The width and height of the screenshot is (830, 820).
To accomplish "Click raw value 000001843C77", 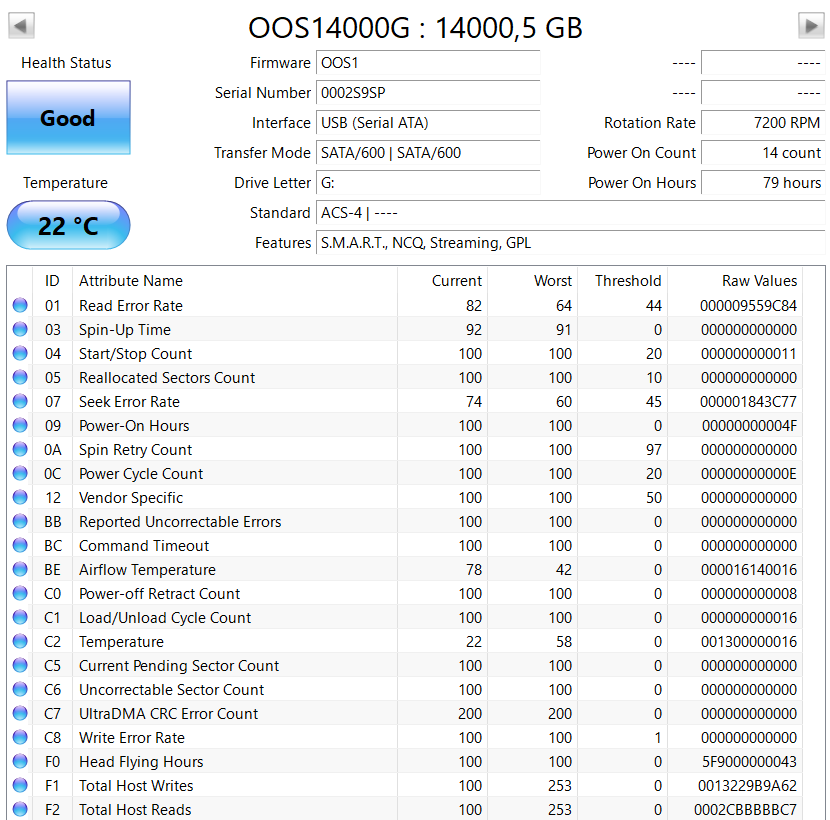I will (748, 401).
